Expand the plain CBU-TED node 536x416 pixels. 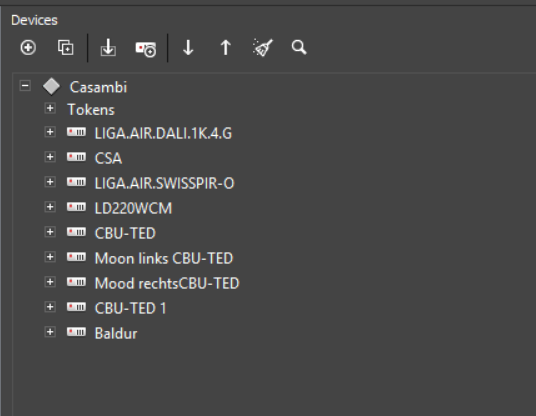(50, 232)
